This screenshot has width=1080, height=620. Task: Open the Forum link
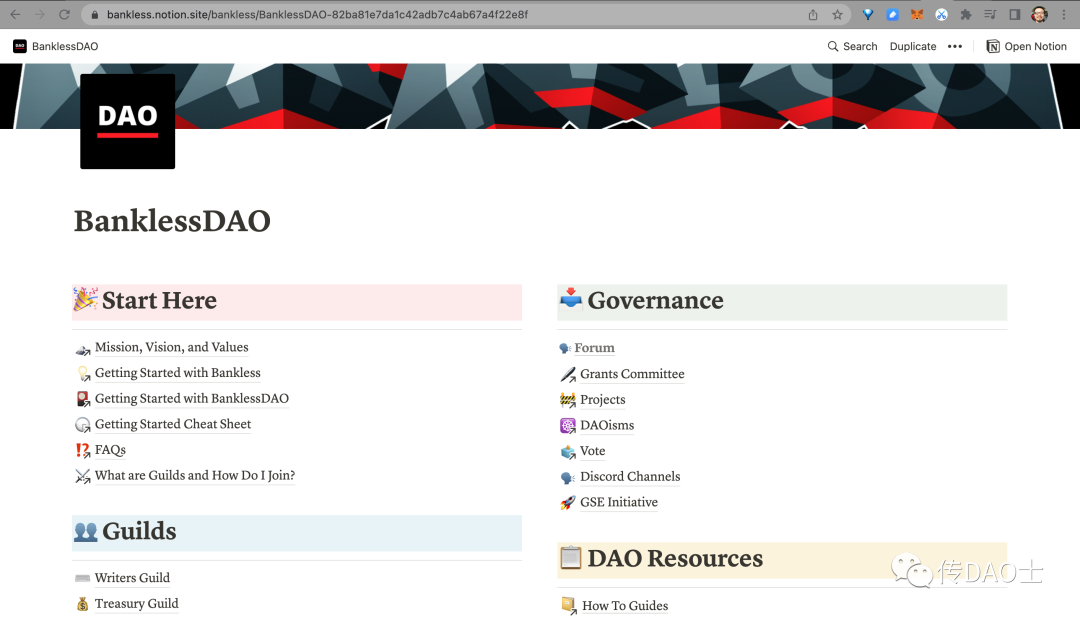point(594,348)
